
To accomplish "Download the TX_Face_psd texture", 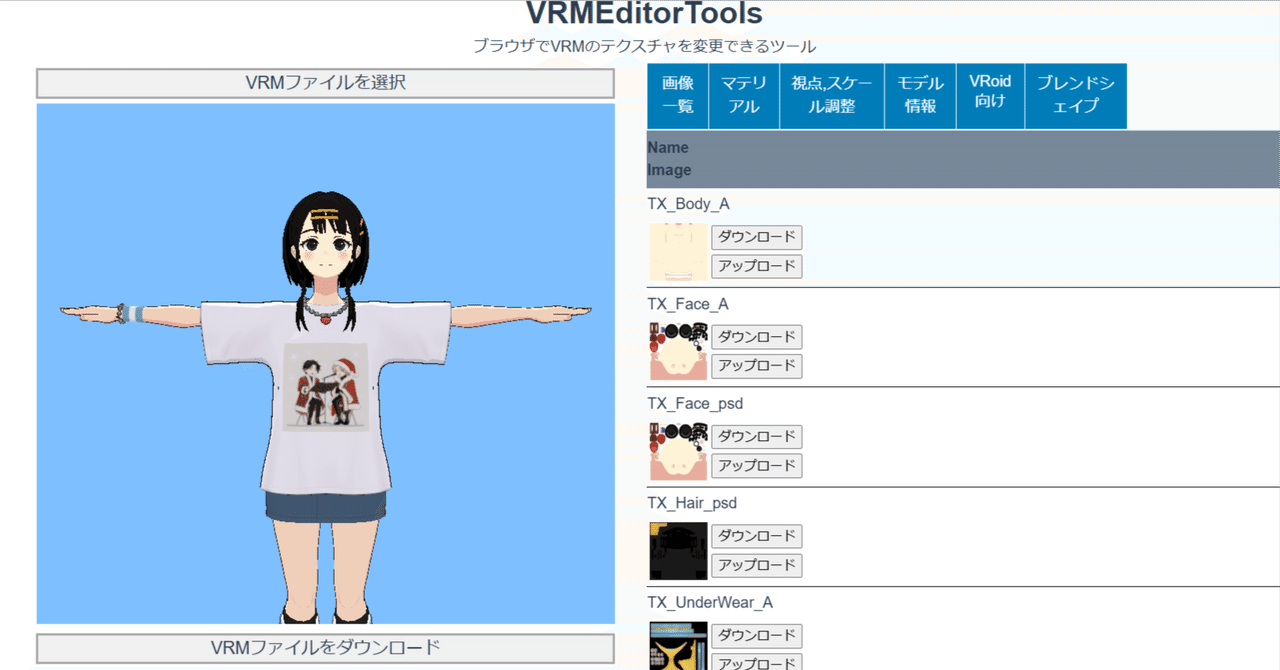I will click(756, 436).
